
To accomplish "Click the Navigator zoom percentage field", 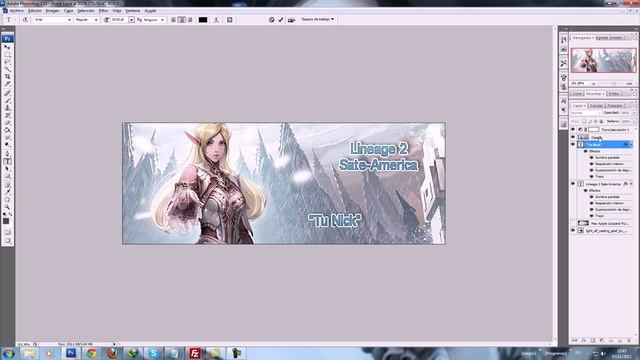I will 579,83.
